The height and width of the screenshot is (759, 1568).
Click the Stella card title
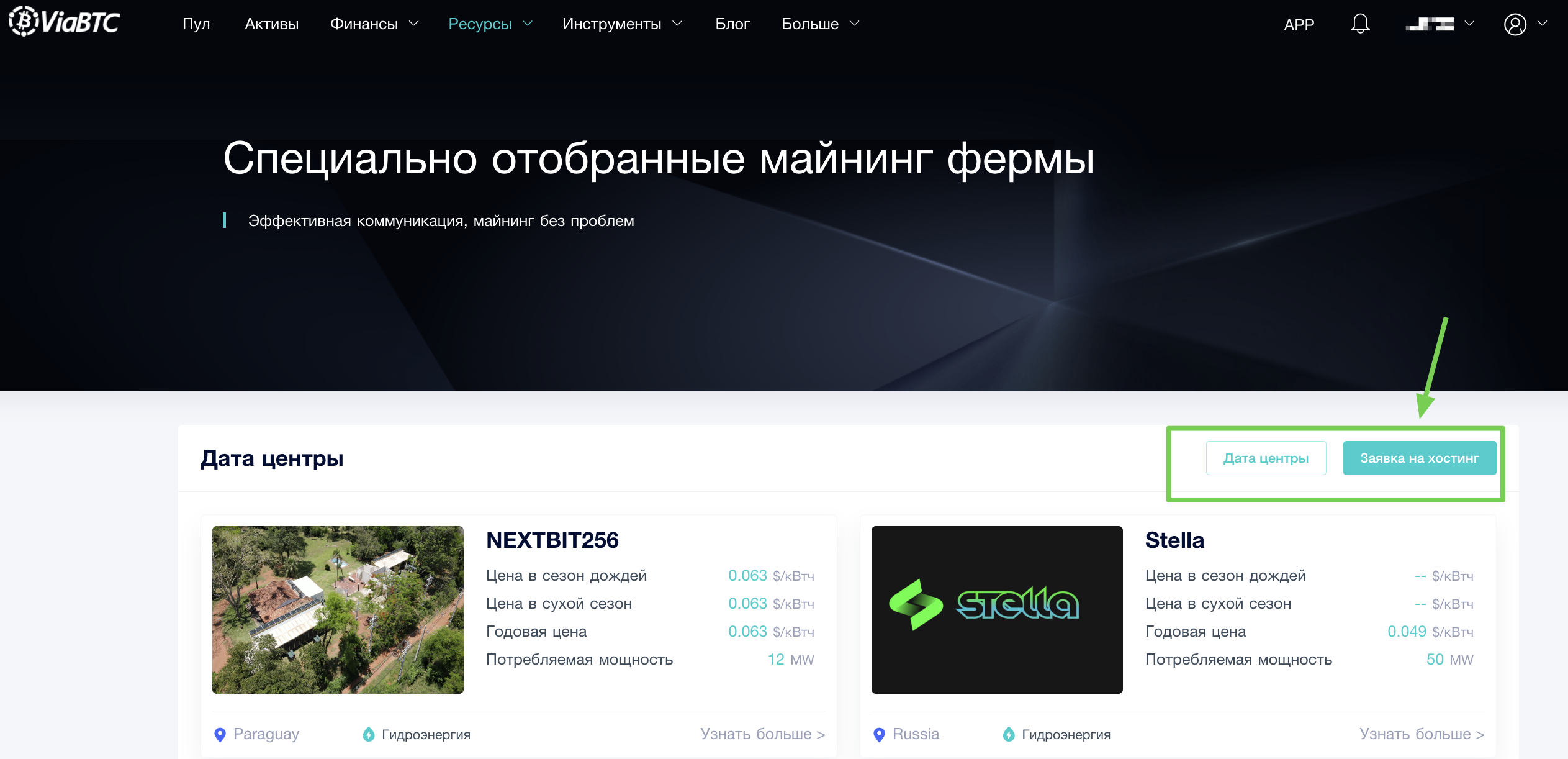[x=1174, y=540]
